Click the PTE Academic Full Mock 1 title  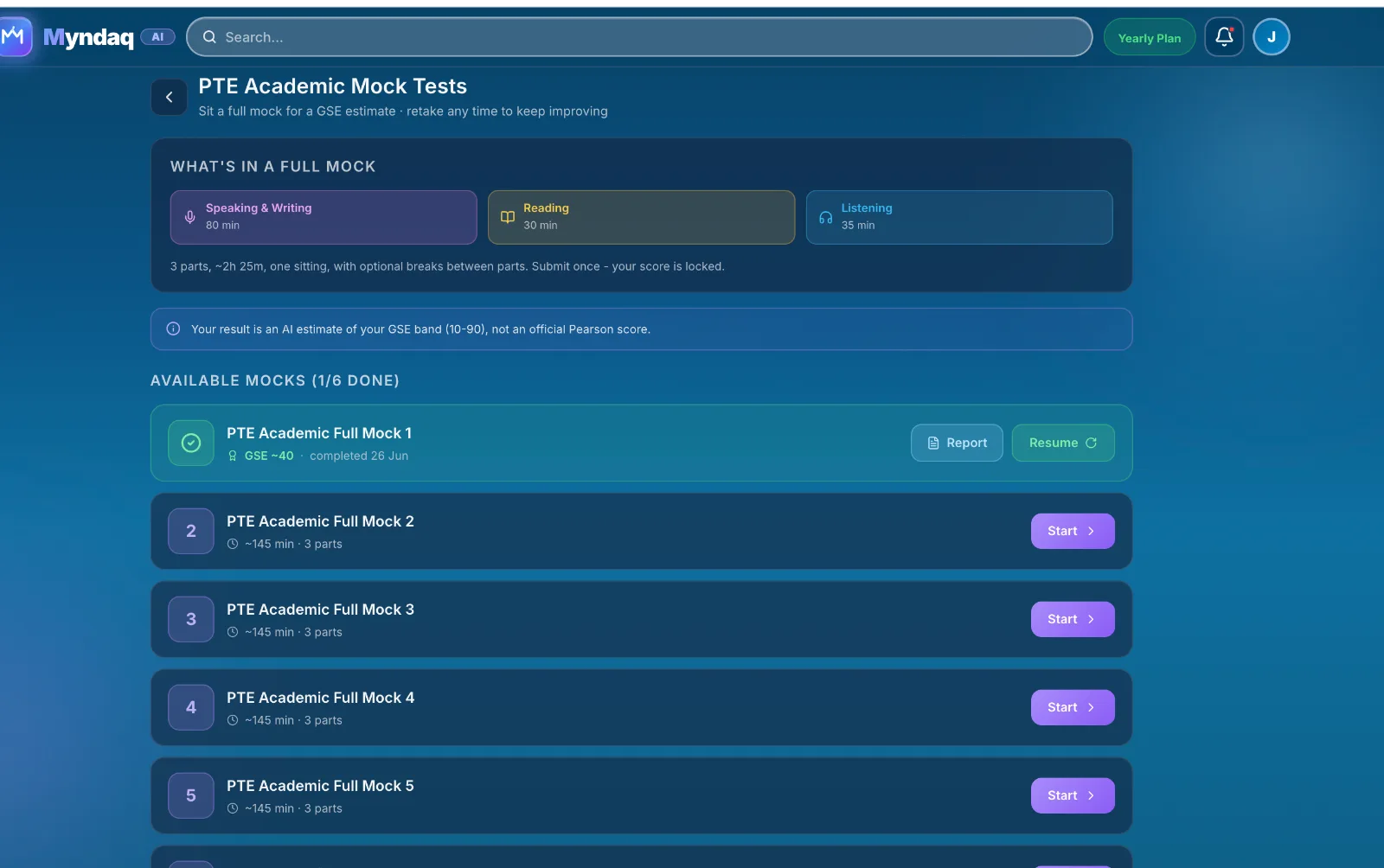pos(319,433)
